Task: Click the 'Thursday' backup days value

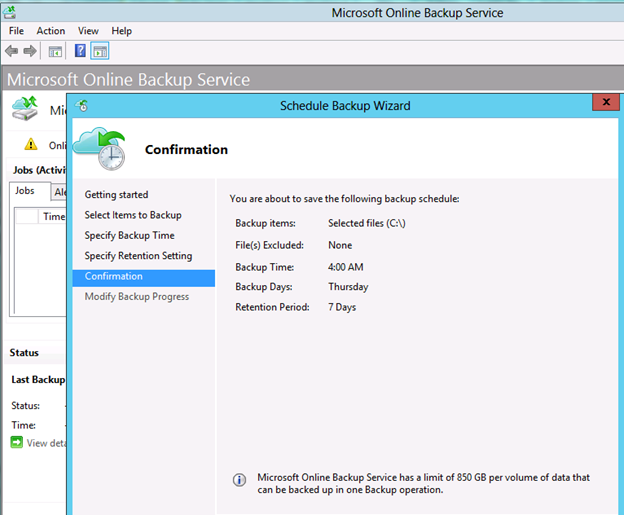Action: [348, 287]
